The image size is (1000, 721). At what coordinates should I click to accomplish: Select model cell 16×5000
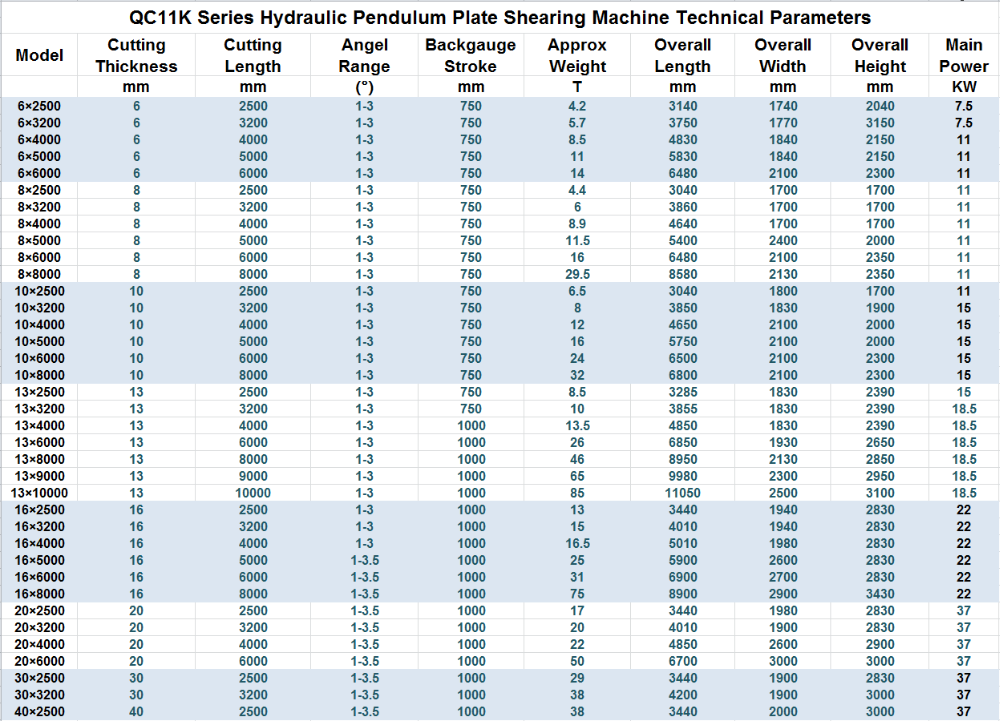[39, 560]
